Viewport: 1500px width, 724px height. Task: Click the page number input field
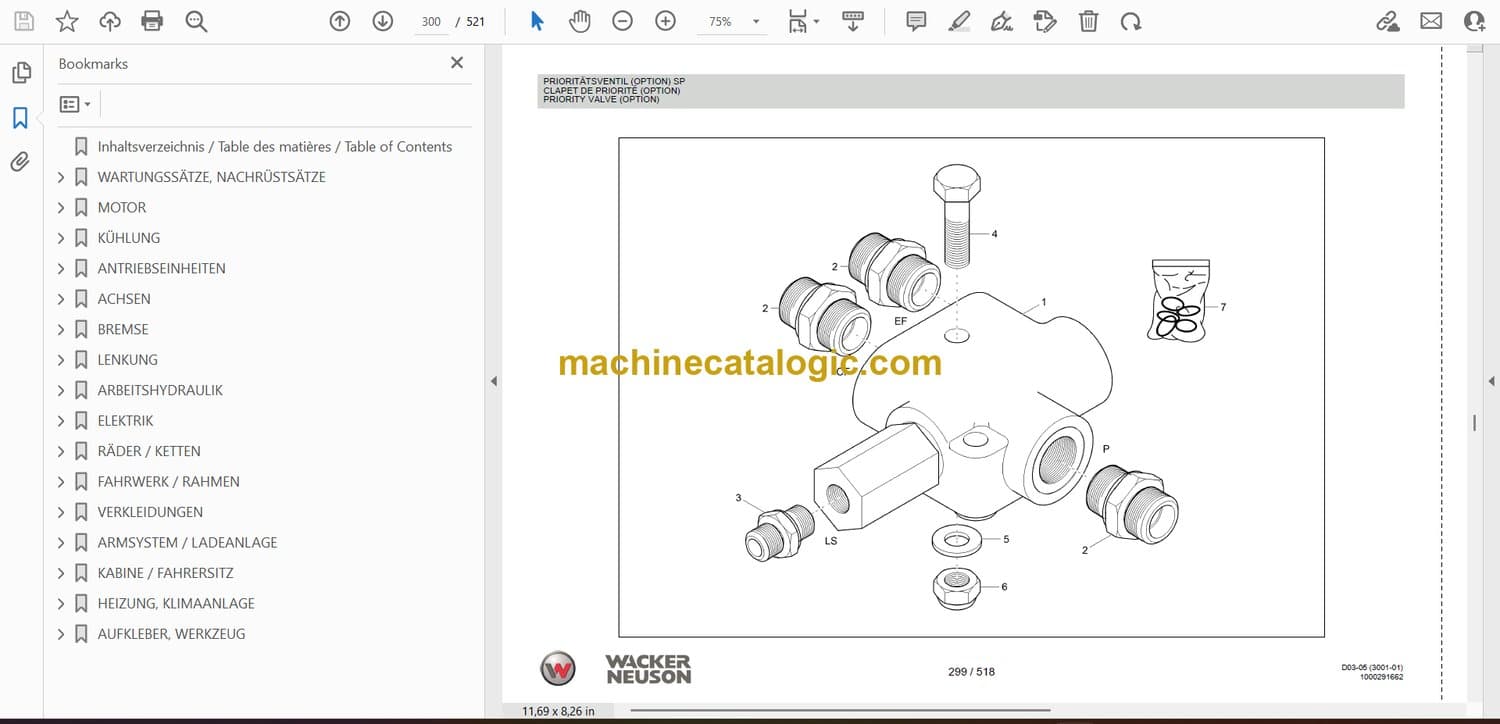pos(431,21)
